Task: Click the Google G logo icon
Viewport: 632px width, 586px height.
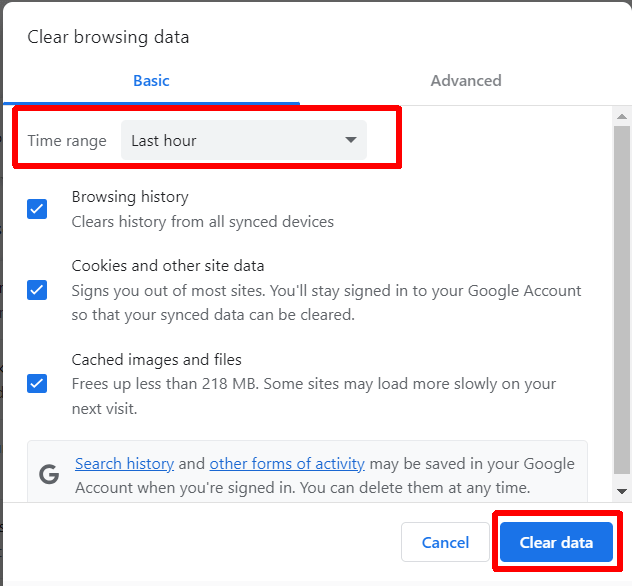Action: pyautogui.click(x=49, y=475)
